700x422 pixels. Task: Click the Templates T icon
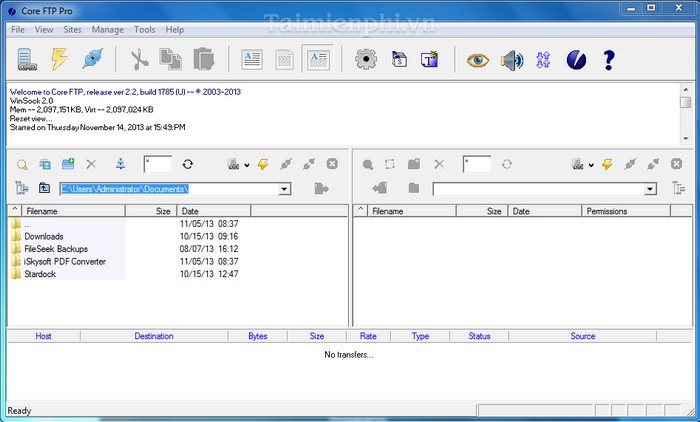pyautogui.click(x=429, y=59)
